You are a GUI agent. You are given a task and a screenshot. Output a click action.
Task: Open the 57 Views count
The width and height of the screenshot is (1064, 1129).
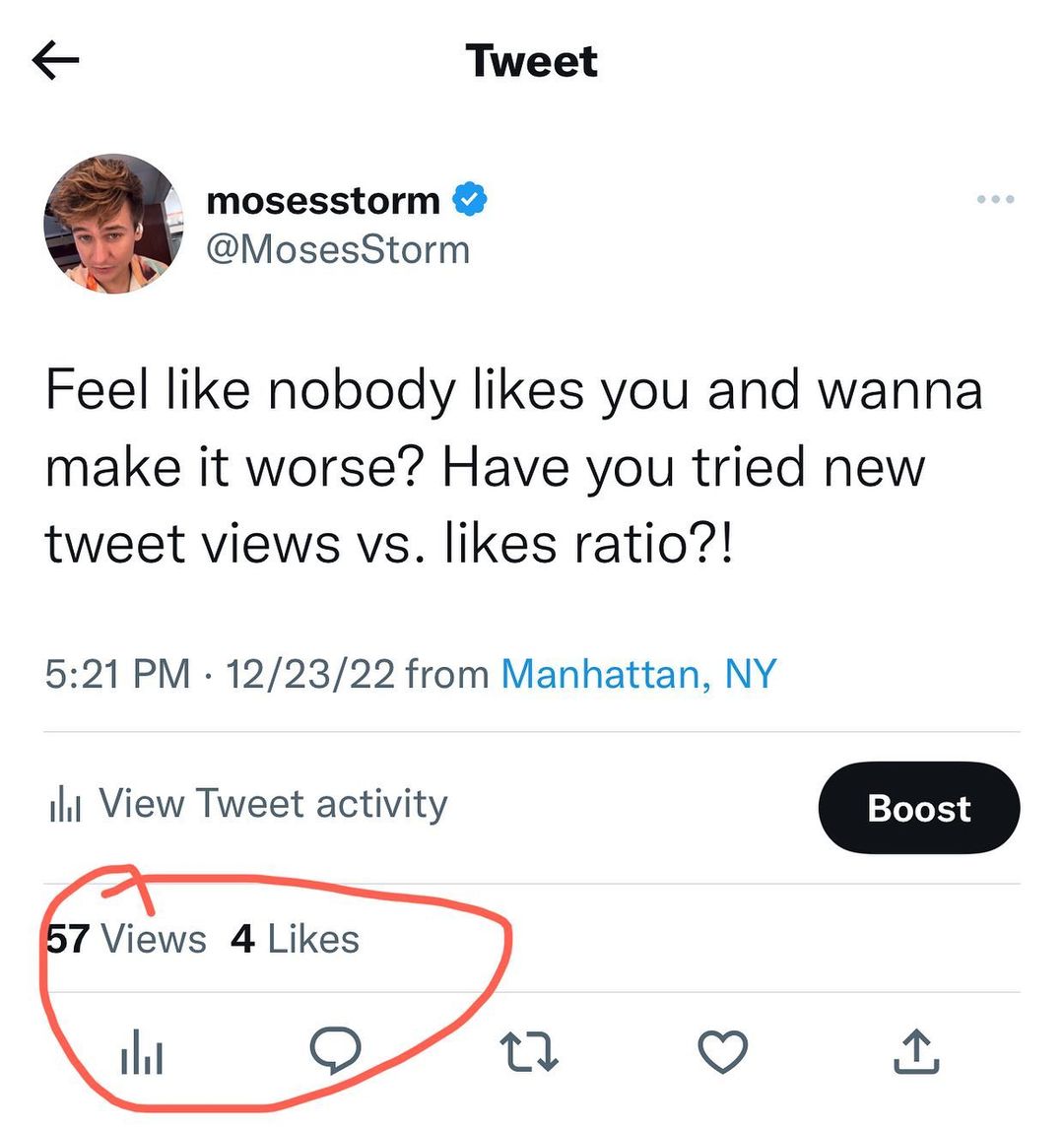point(126,939)
